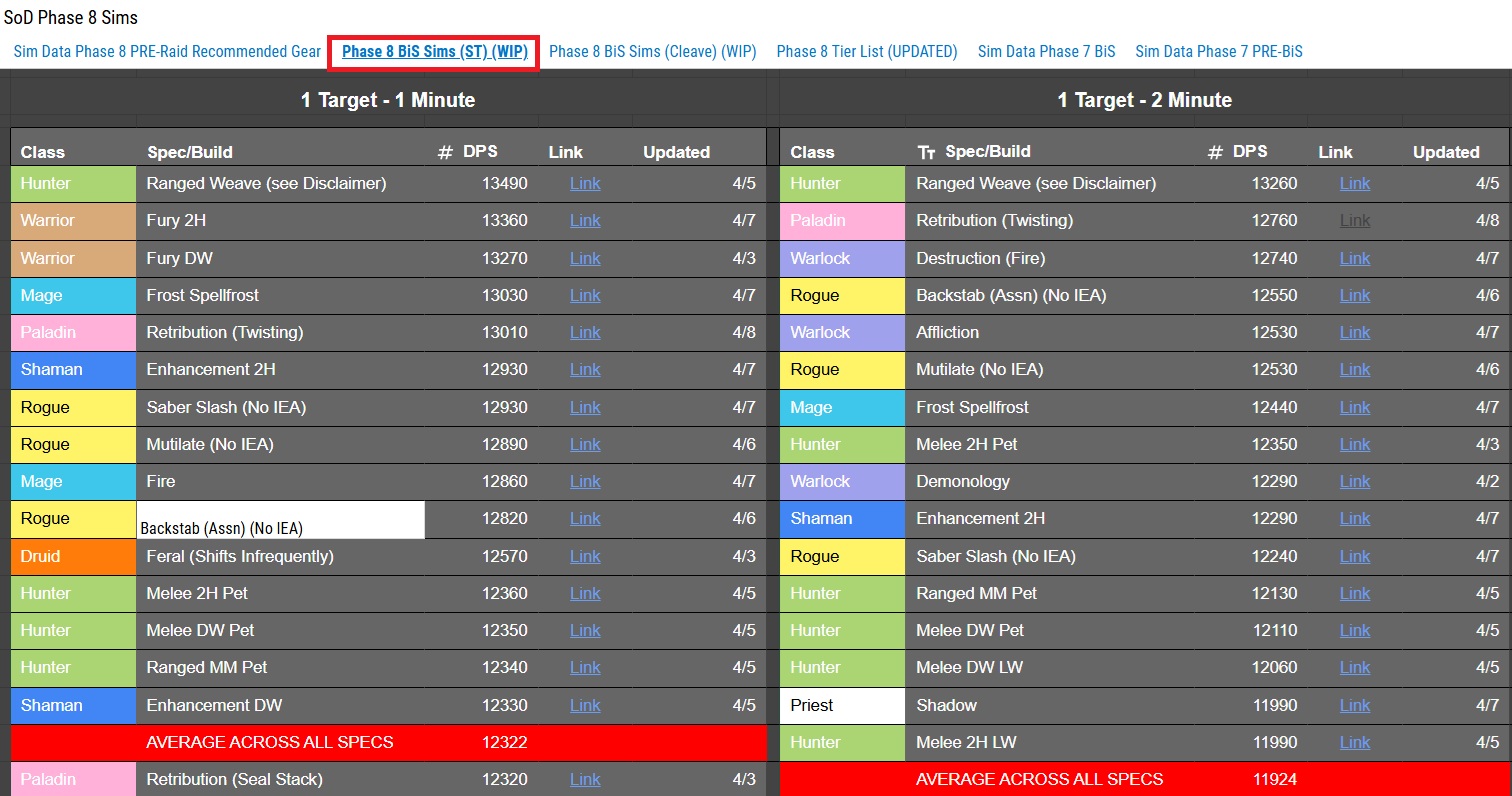Select Phase 8 BiS Sims (ST) (WIP) tab

point(435,52)
